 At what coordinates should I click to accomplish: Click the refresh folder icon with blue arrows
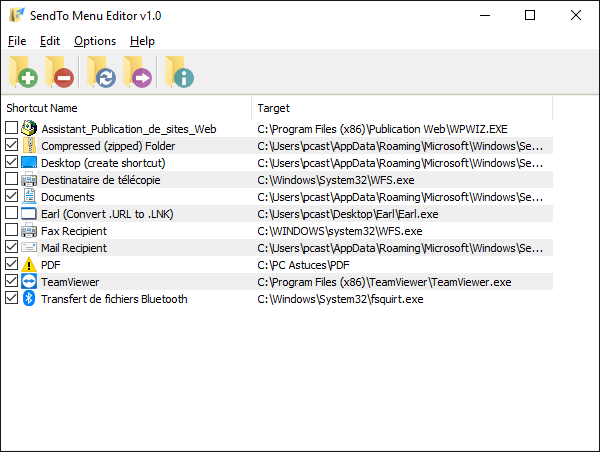[x=101, y=72]
